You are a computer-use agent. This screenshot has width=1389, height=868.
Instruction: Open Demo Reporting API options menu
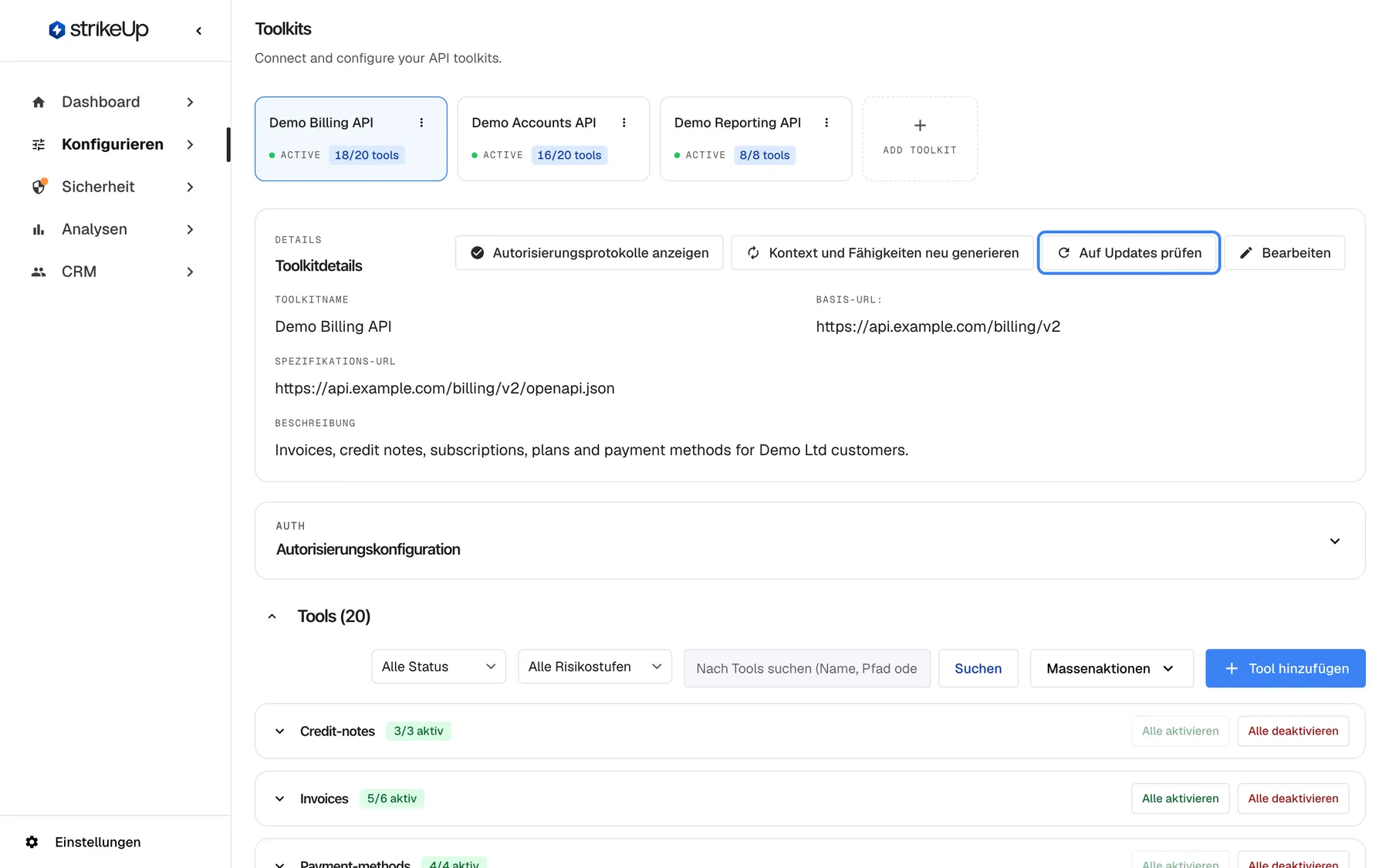point(826,123)
